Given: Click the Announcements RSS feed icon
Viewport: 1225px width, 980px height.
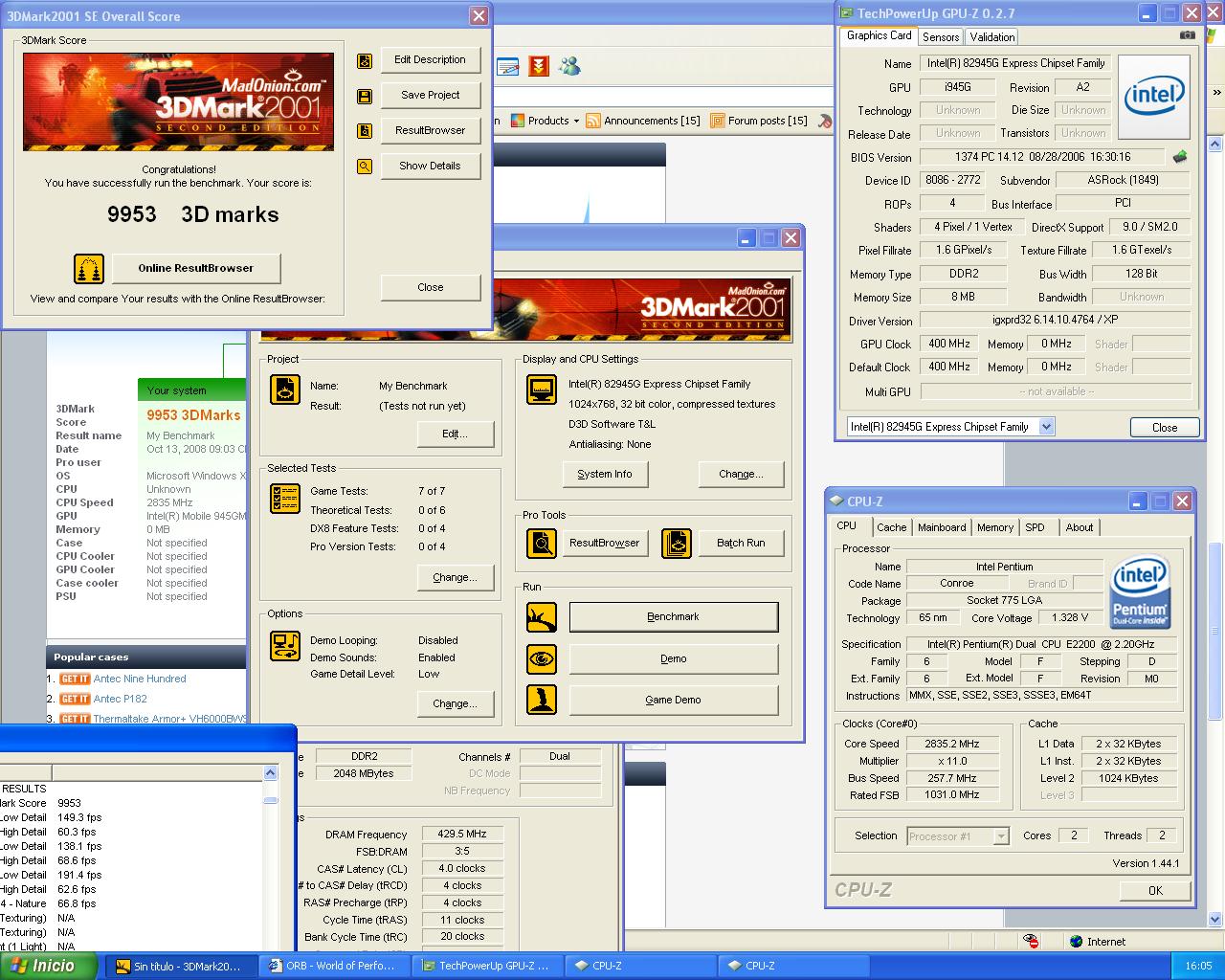Looking at the screenshot, I should [x=593, y=121].
